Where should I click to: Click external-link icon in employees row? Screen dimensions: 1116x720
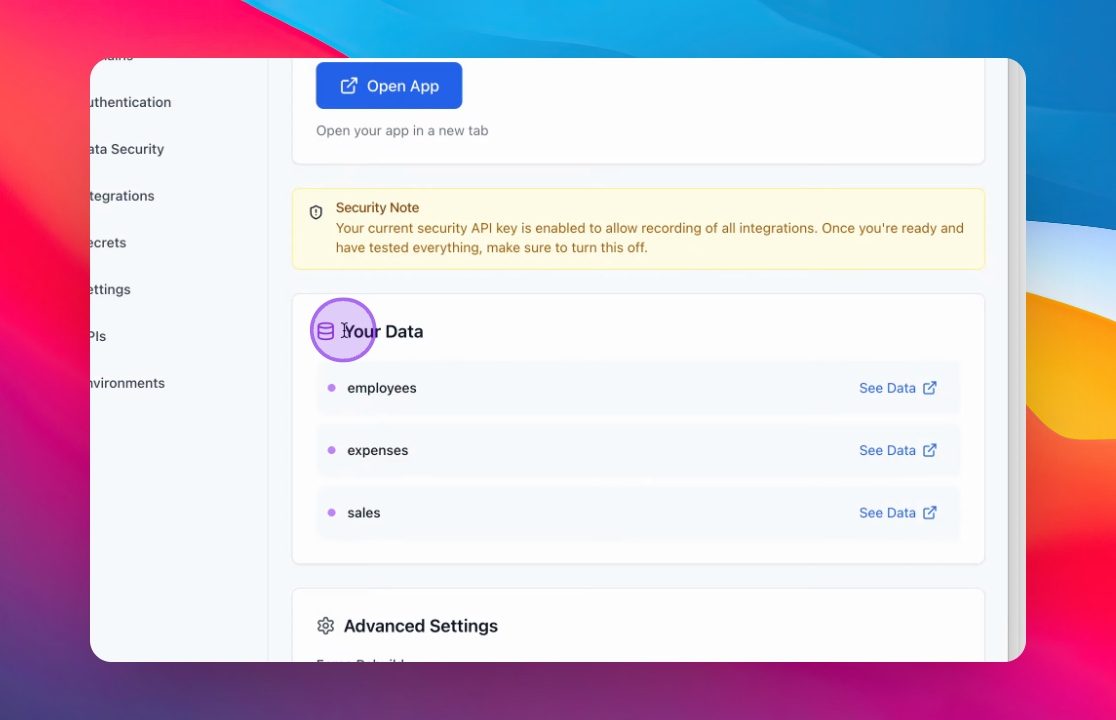(930, 388)
